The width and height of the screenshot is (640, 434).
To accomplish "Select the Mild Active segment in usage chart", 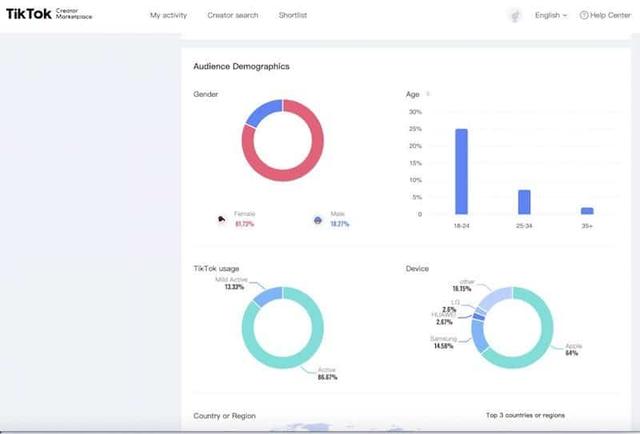I will (x=266, y=293).
